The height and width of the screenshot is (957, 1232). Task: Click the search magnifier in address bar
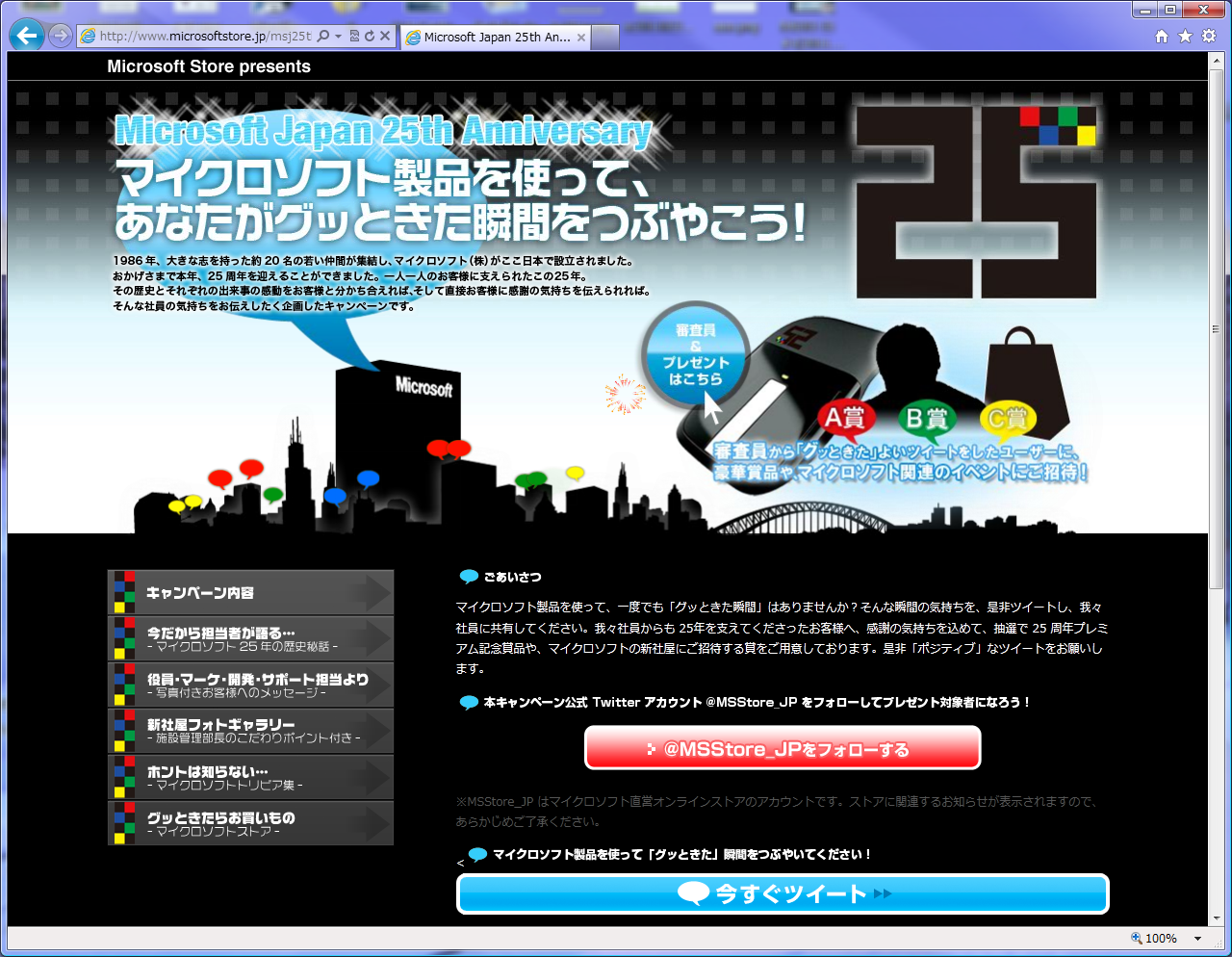[323, 36]
